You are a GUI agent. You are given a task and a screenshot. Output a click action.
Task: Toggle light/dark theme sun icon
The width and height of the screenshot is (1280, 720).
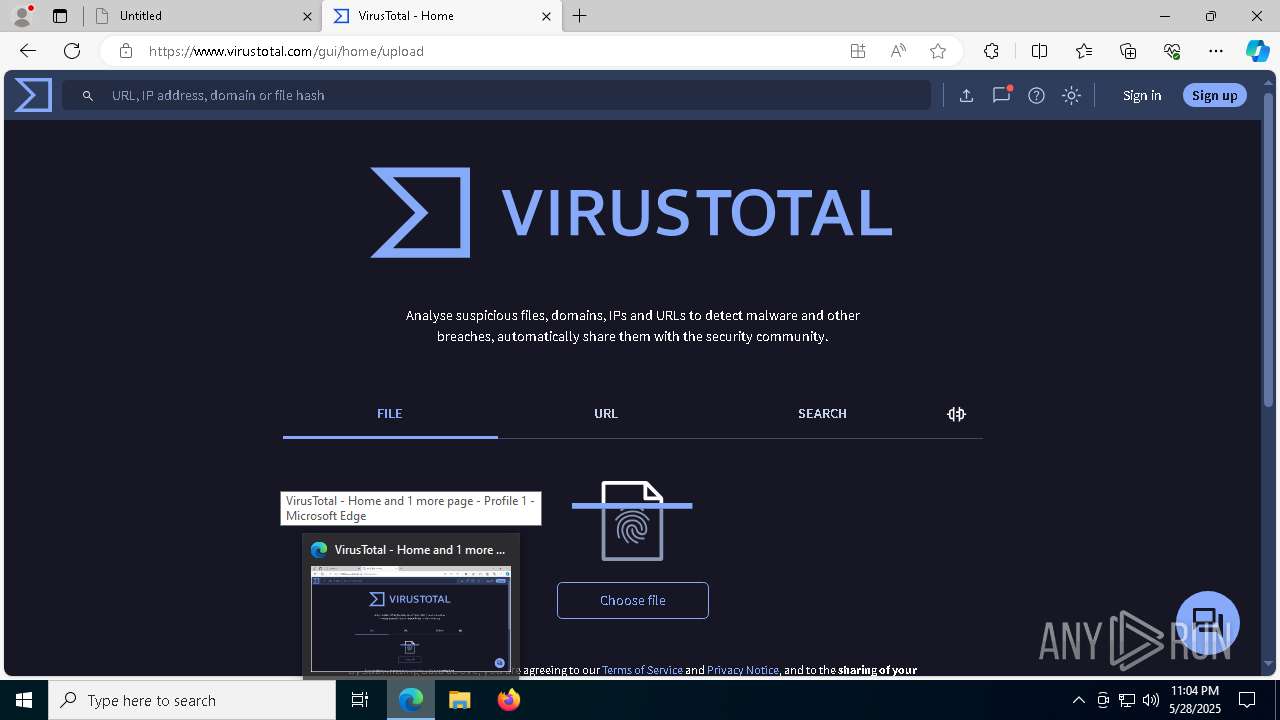click(x=1071, y=95)
